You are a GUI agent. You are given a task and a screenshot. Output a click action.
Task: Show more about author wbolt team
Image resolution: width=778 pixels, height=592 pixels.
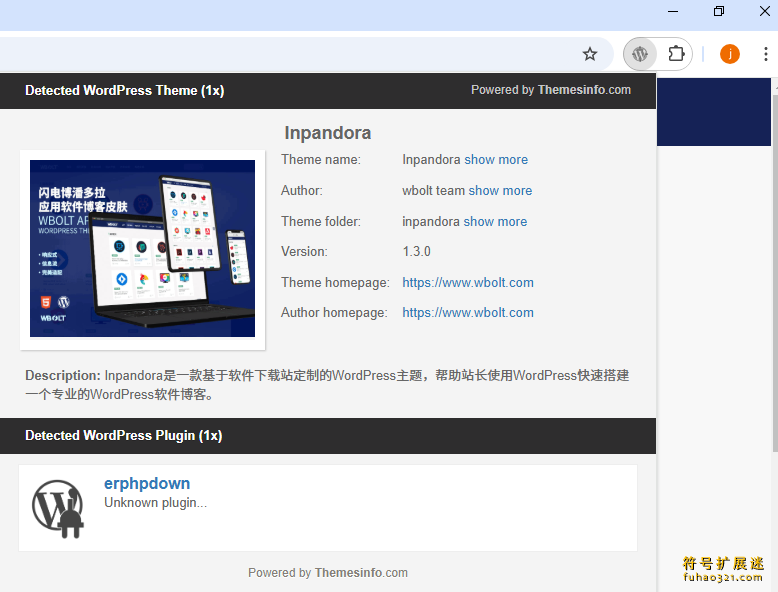(x=500, y=191)
